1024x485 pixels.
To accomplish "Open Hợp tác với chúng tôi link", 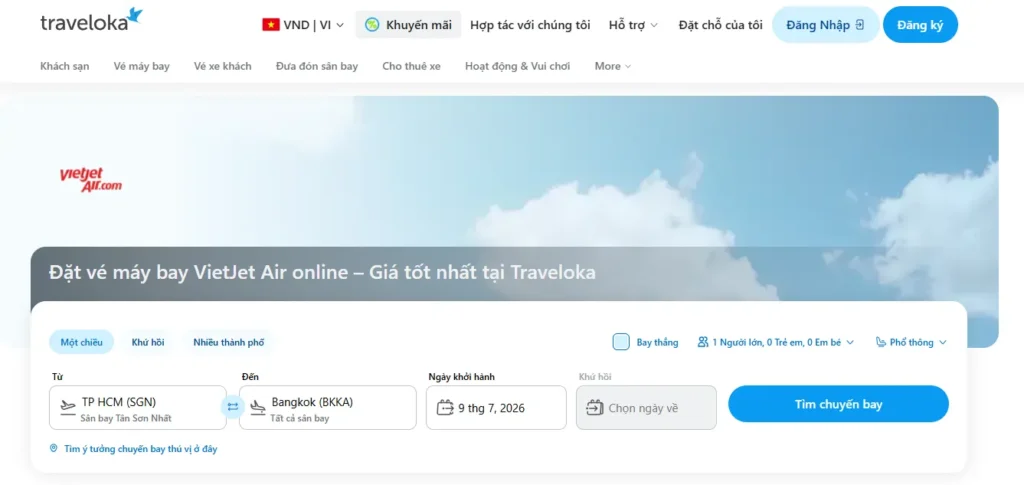I will click(x=530, y=25).
